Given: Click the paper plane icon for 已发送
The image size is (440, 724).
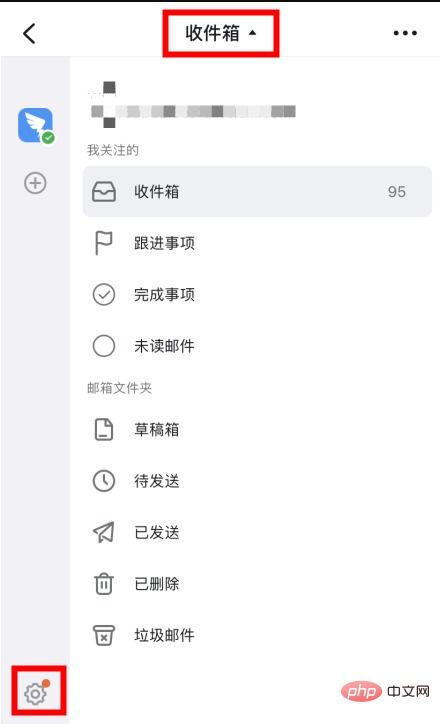Looking at the screenshot, I should pyautogui.click(x=104, y=532).
